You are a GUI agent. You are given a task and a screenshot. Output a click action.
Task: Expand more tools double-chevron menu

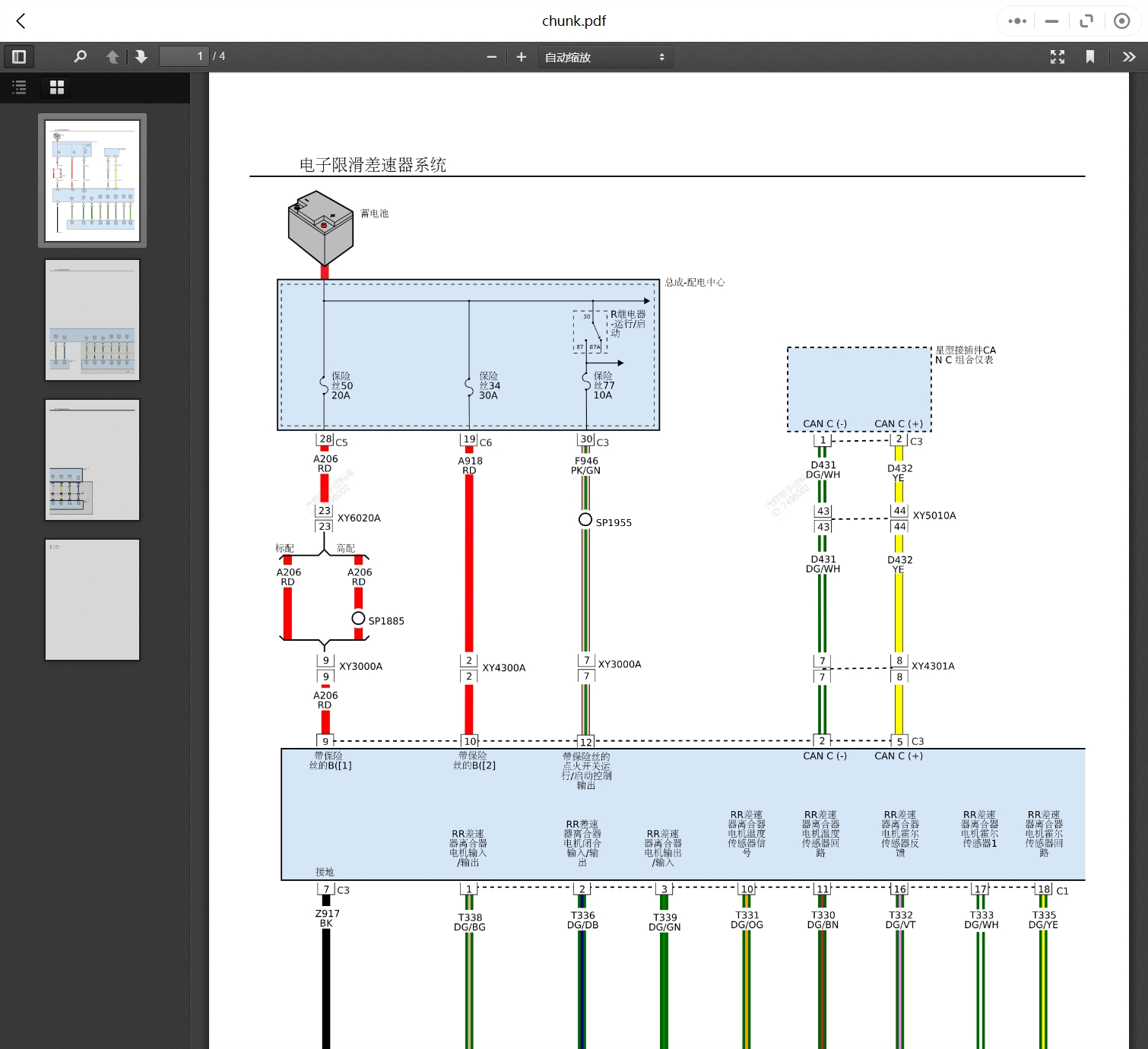1129,57
